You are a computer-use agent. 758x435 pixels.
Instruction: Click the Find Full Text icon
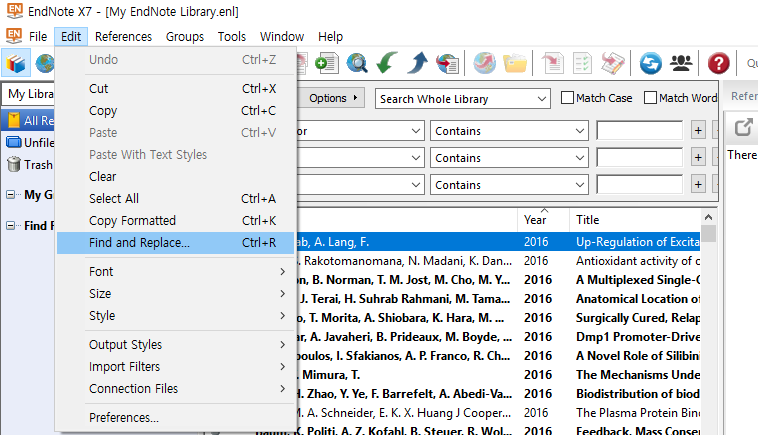(448, 63)
